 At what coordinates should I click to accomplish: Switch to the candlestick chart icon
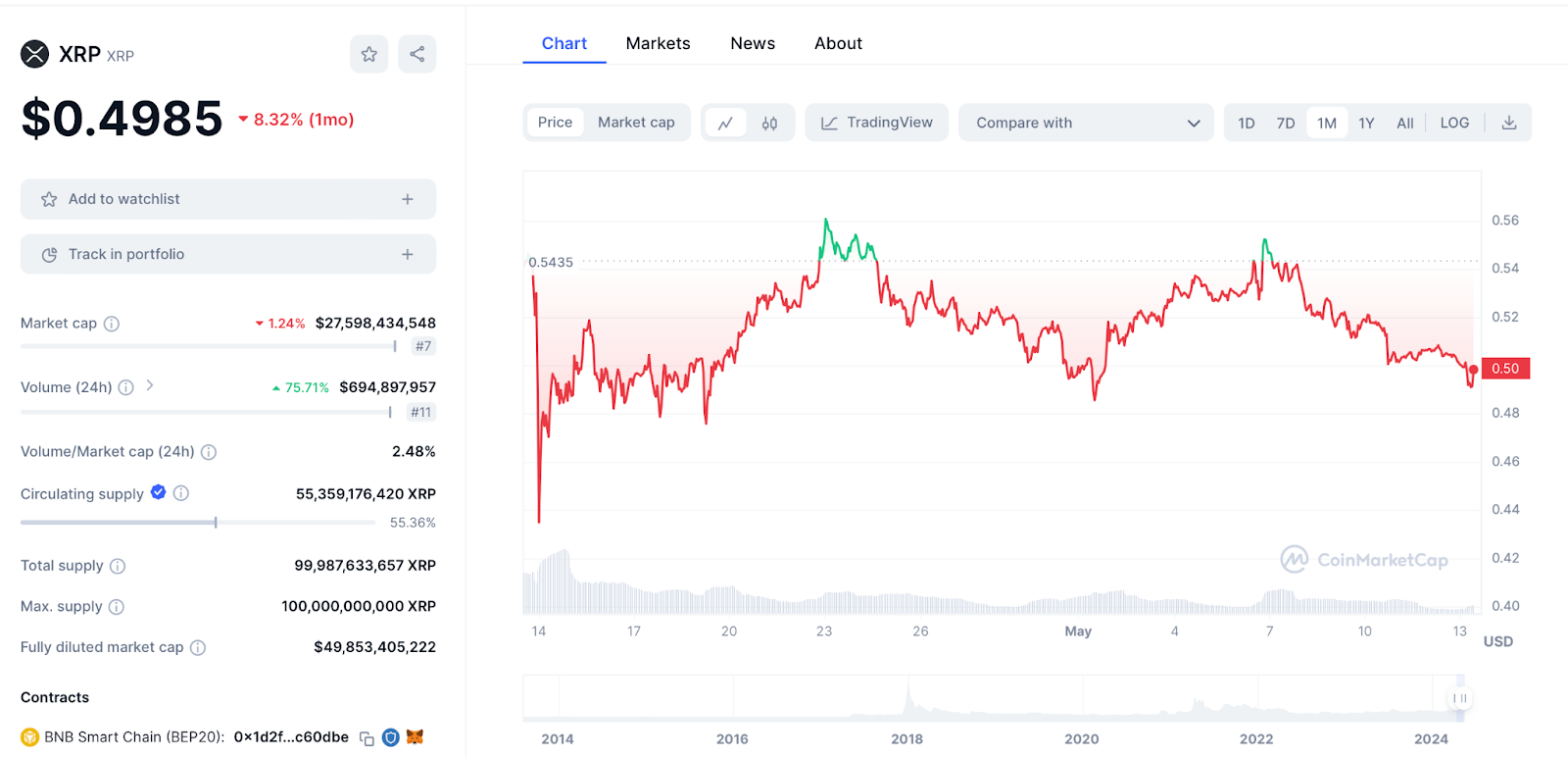coord(770,123)
